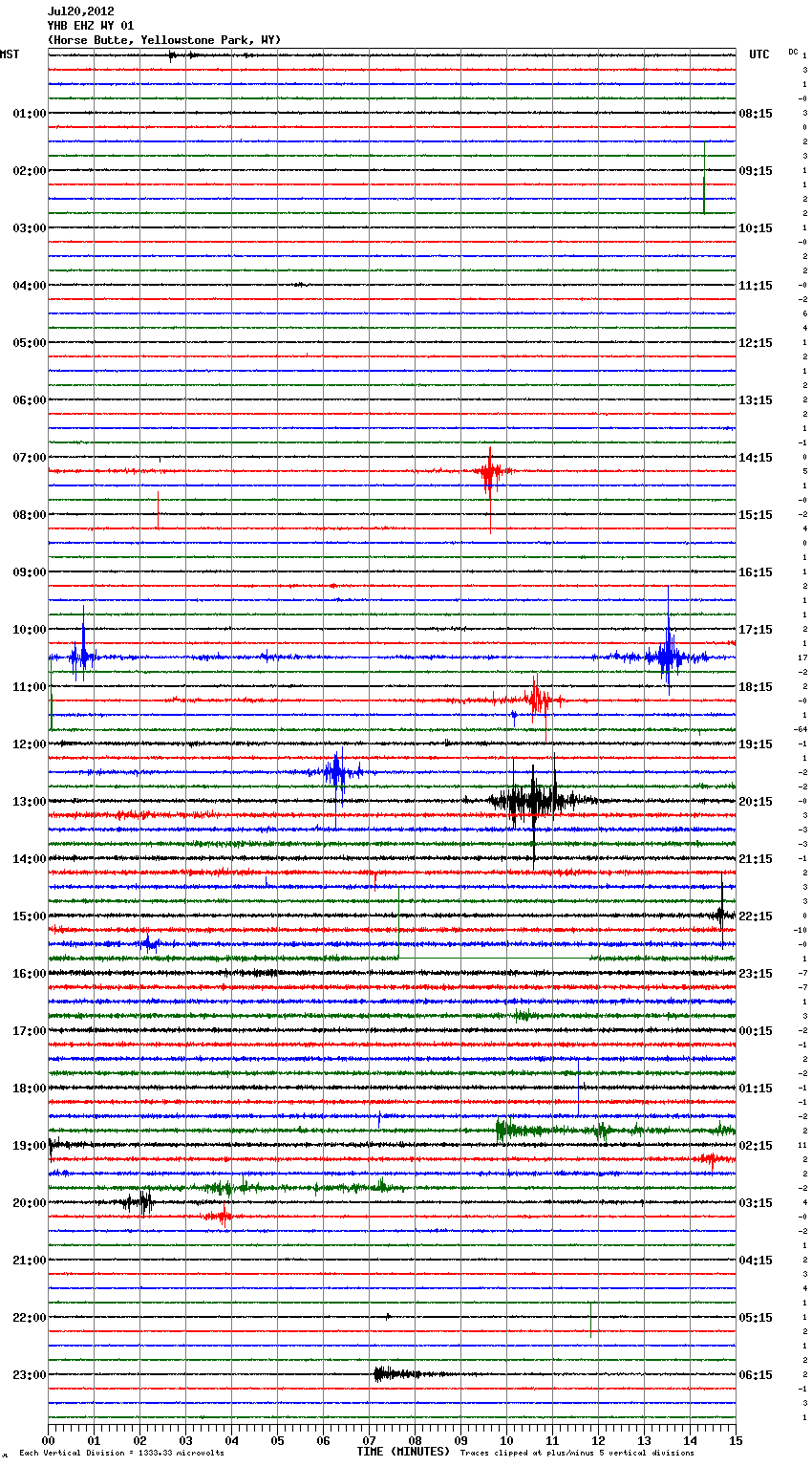This screenshot has width=812, height=1466.
Task: Select the vertical division microvolts footnote
Action: click(121, 1453)
